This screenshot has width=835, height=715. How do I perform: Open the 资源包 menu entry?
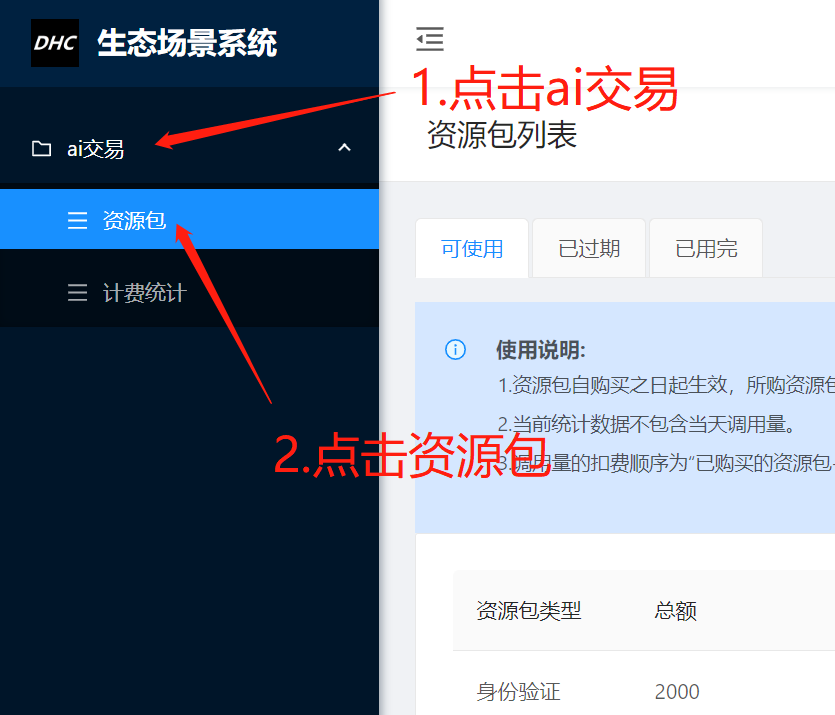pyautogui.click(x=190, y=219)
